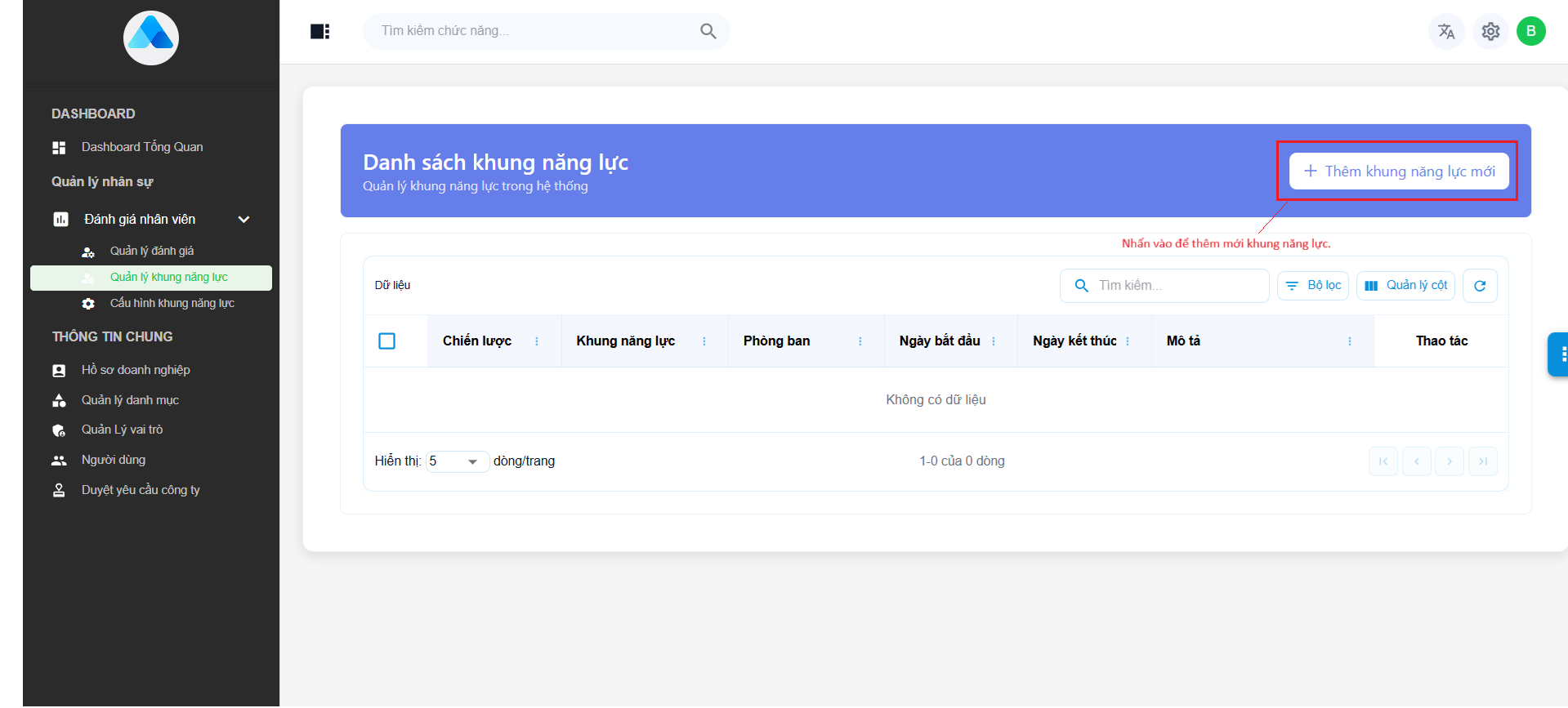Open Cấu hình khung năng lực page

click(172, 304)
